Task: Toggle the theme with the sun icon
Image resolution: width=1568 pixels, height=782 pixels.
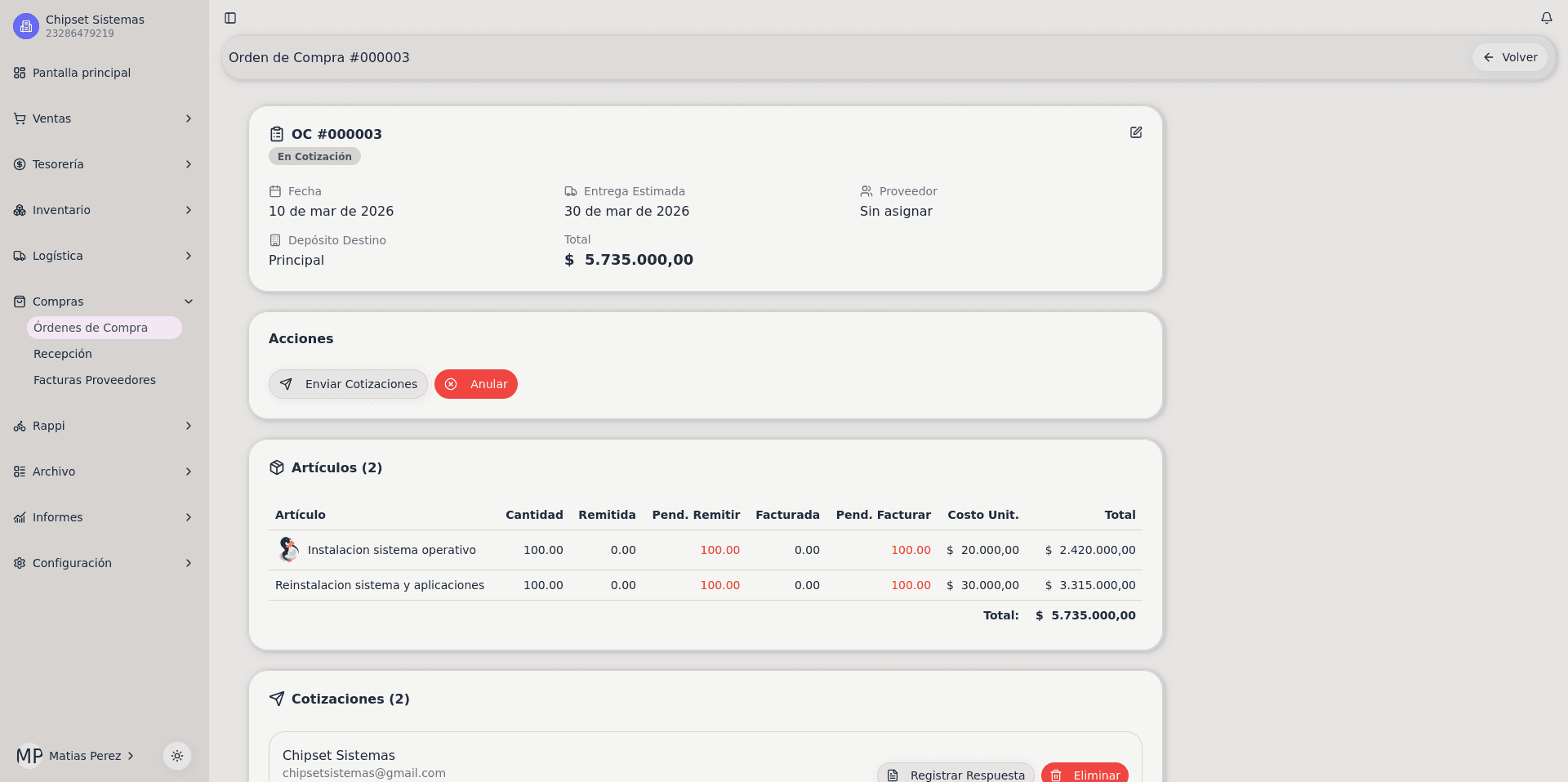Action: click(176, 756)
